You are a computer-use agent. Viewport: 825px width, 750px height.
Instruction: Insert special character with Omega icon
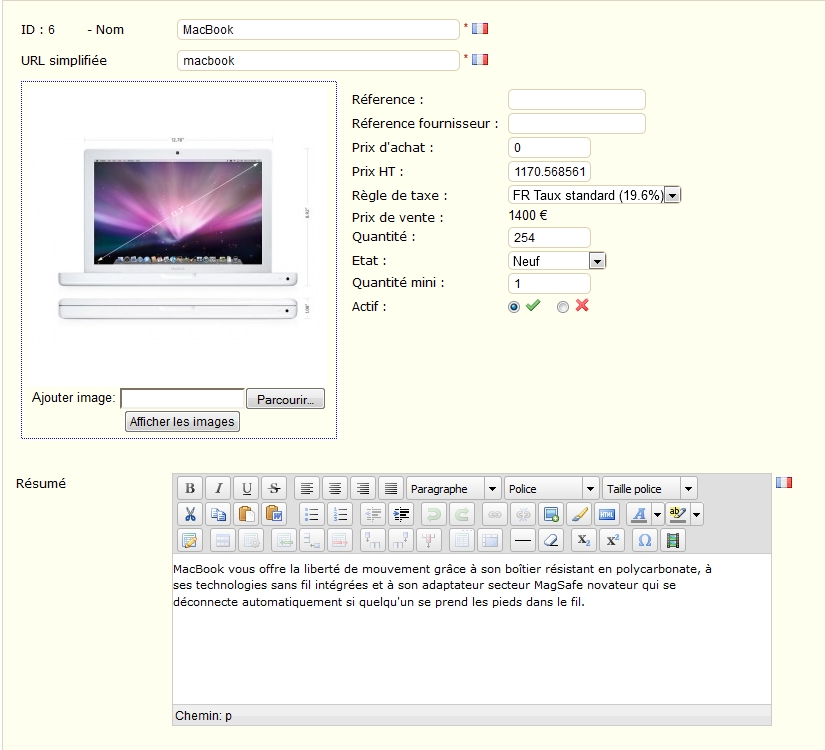645,541
